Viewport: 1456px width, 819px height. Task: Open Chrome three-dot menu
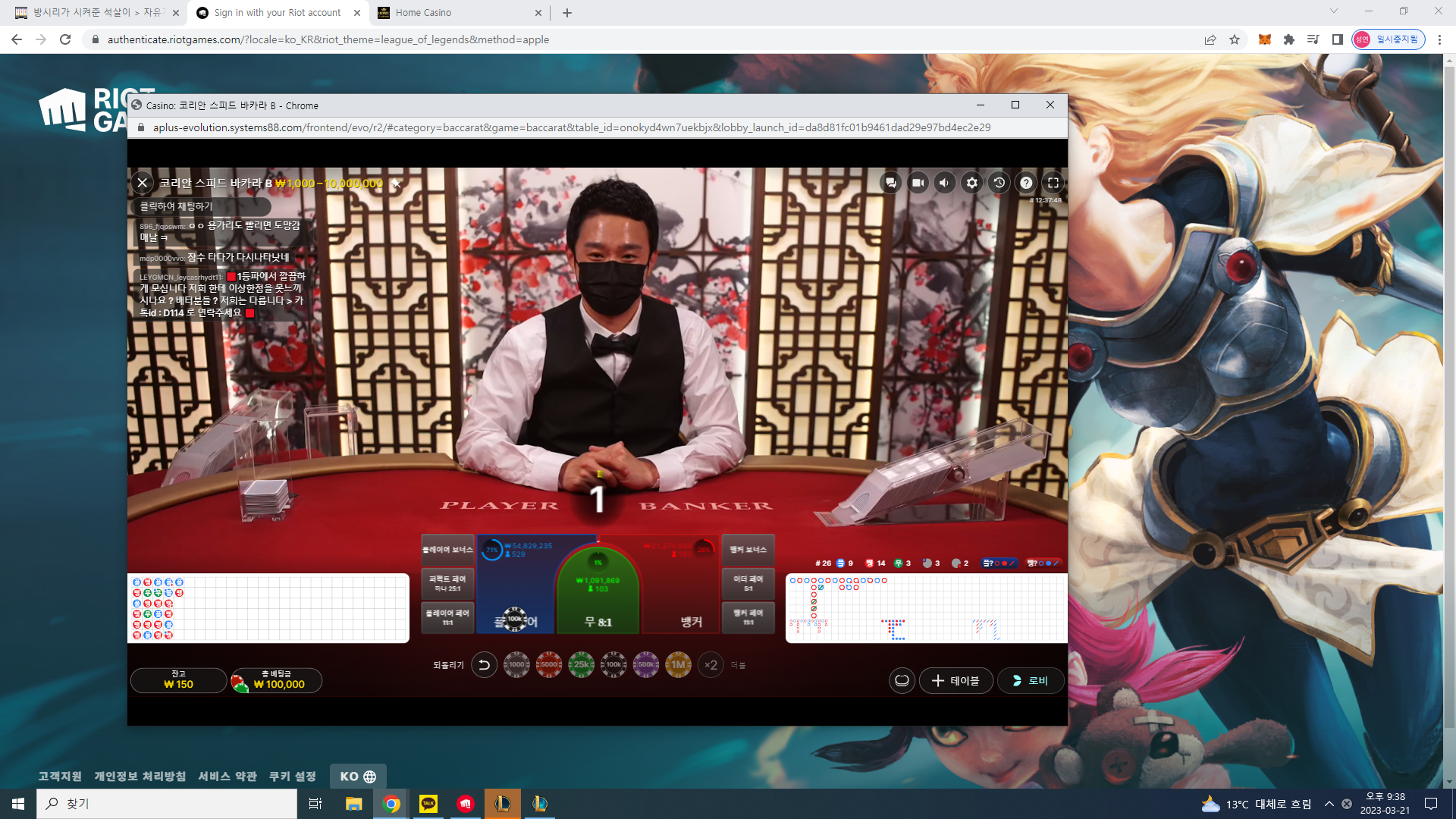(1439, 39)
